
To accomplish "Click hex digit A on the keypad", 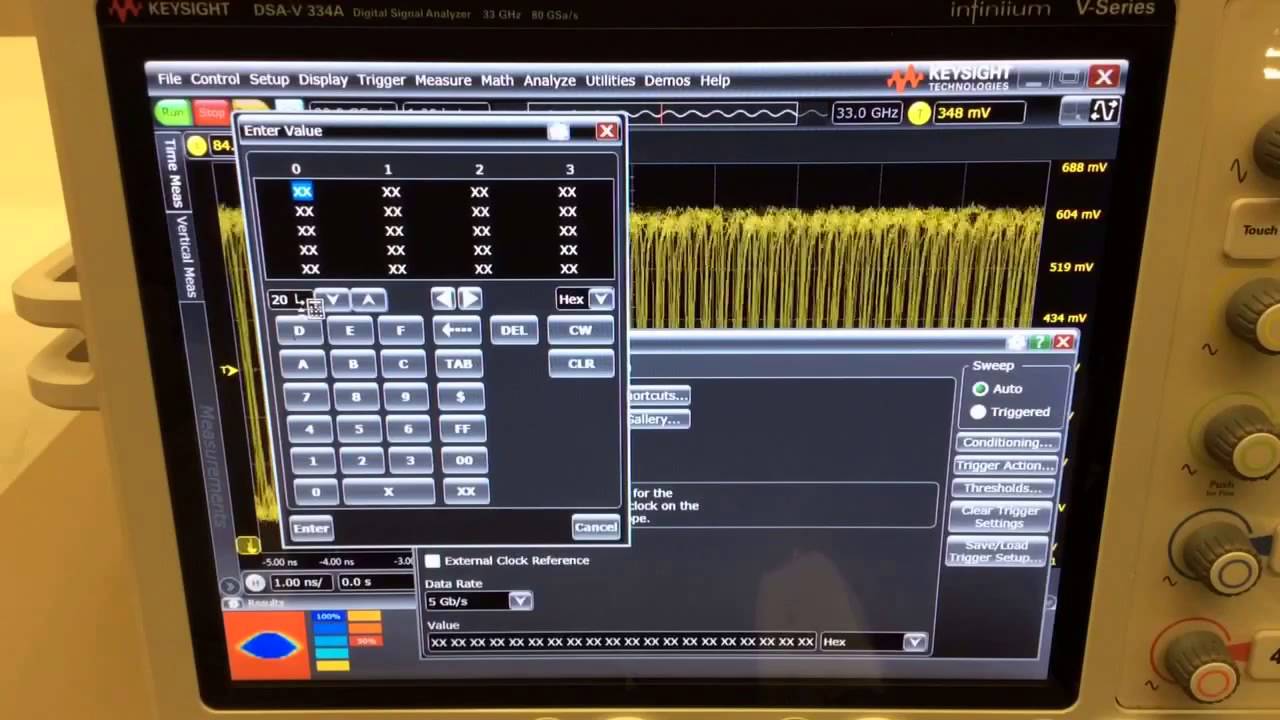I will (303, 364).
